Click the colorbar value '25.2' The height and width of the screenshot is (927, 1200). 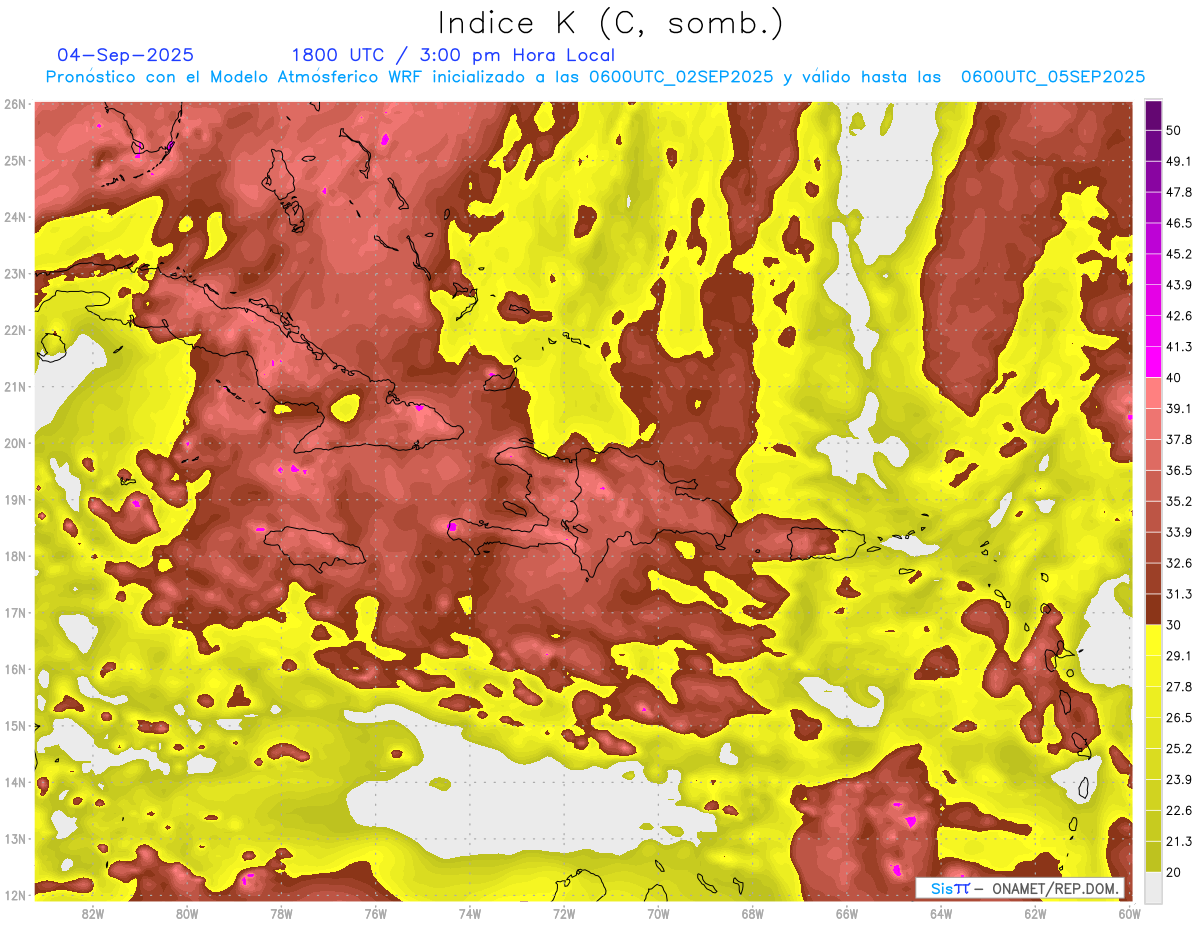(1179, 749)
